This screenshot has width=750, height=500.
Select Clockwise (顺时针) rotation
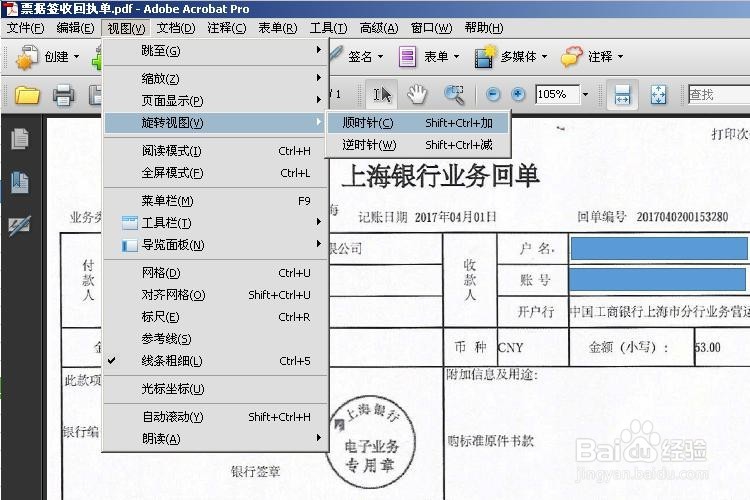click(418, 123)
